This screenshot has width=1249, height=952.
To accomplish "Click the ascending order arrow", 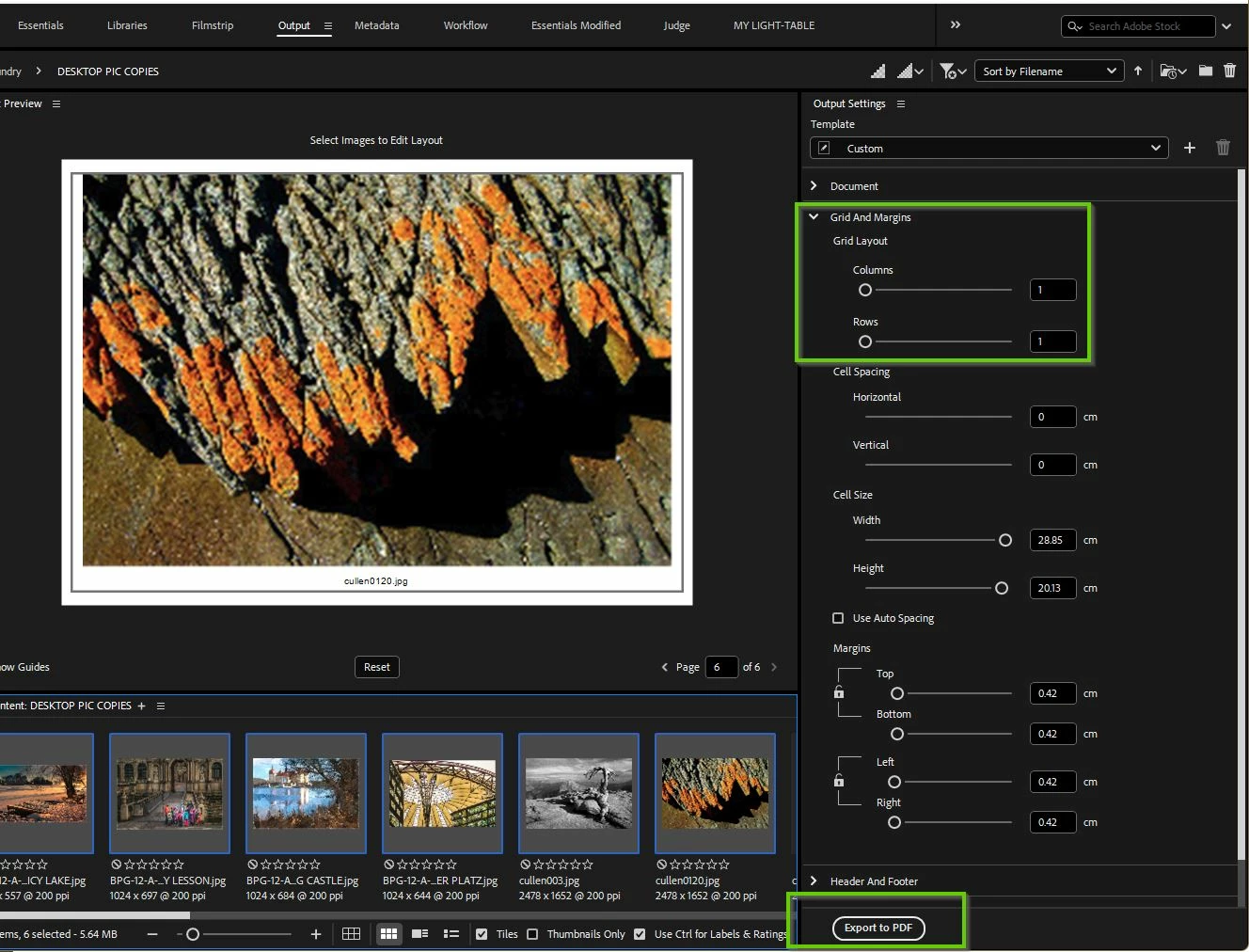I will [x=1138, y=71].
